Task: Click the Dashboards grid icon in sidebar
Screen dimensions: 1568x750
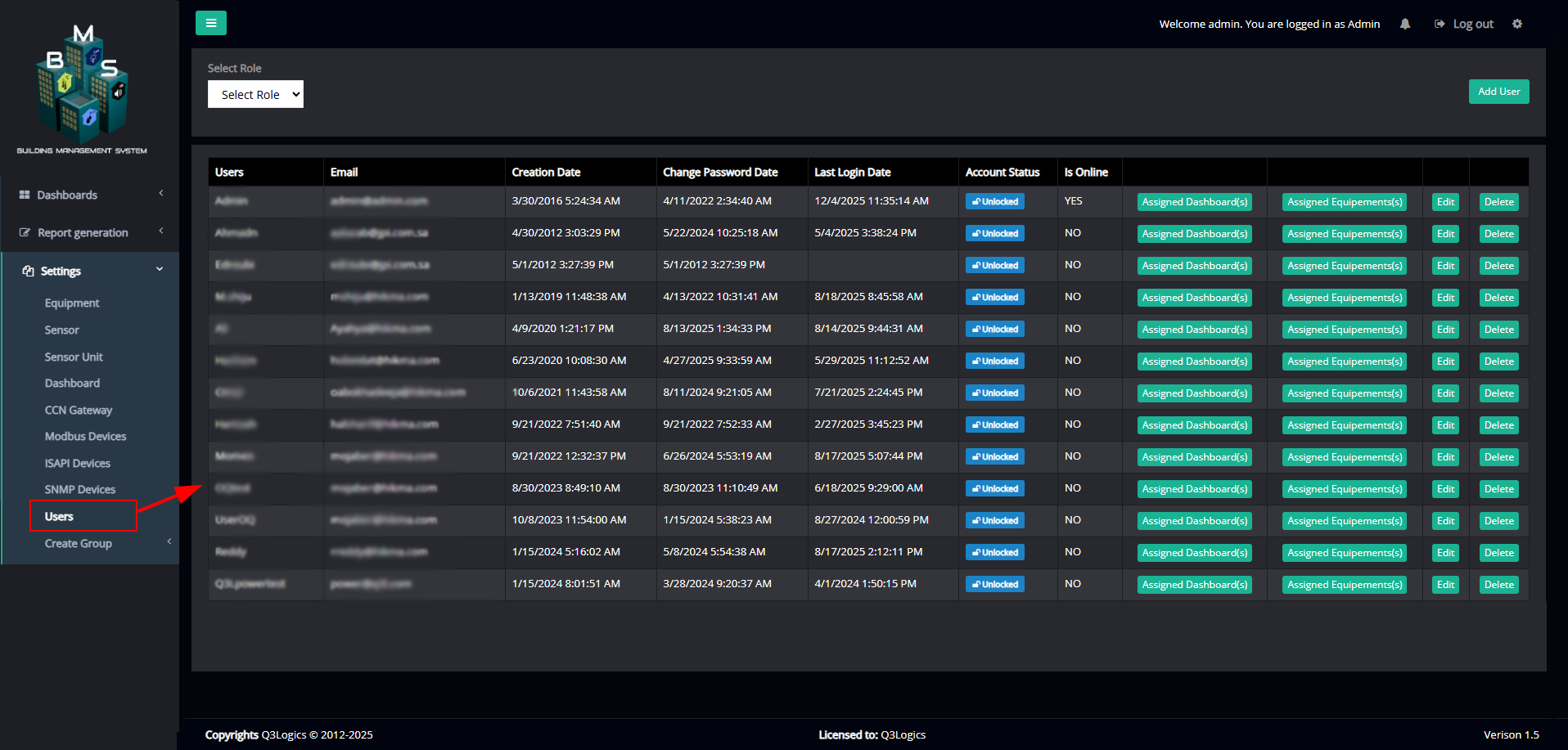Action: [25, 195]
